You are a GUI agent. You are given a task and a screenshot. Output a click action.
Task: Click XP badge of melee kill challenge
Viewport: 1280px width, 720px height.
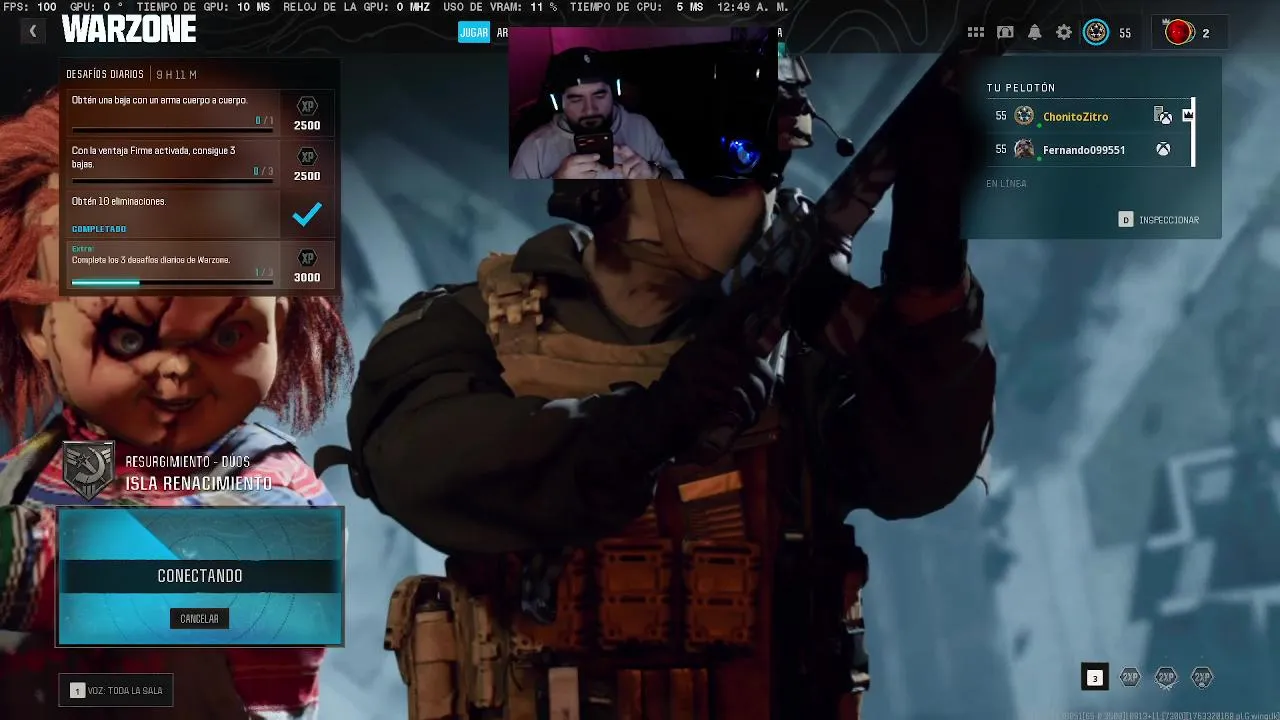tap(307, 106)
